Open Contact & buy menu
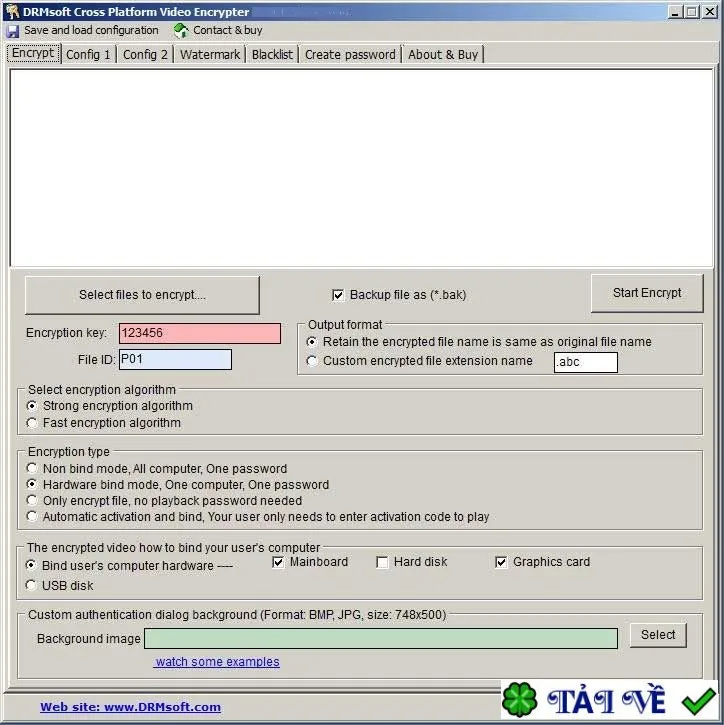The width and height of the screenshot is (724, 725). (x=227, y=31)
